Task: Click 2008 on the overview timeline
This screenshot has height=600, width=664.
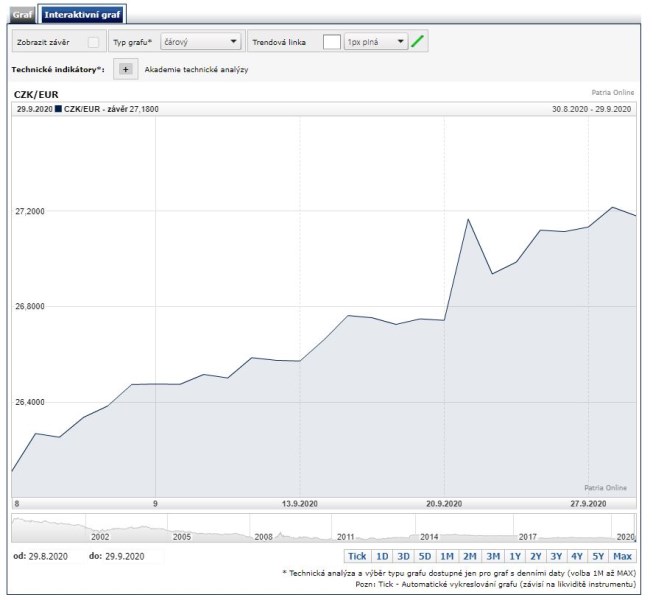Action: (264, 536)
